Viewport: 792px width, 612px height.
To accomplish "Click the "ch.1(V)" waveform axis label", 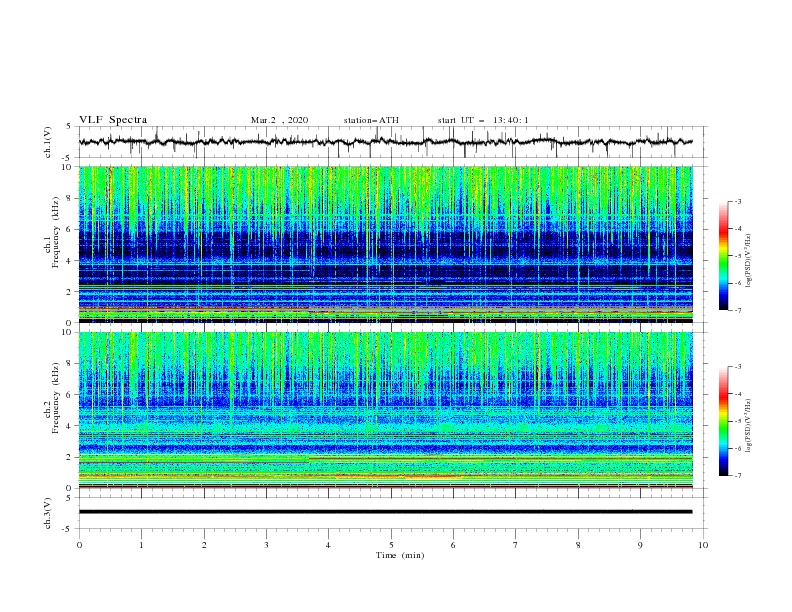I will (48, 142).
